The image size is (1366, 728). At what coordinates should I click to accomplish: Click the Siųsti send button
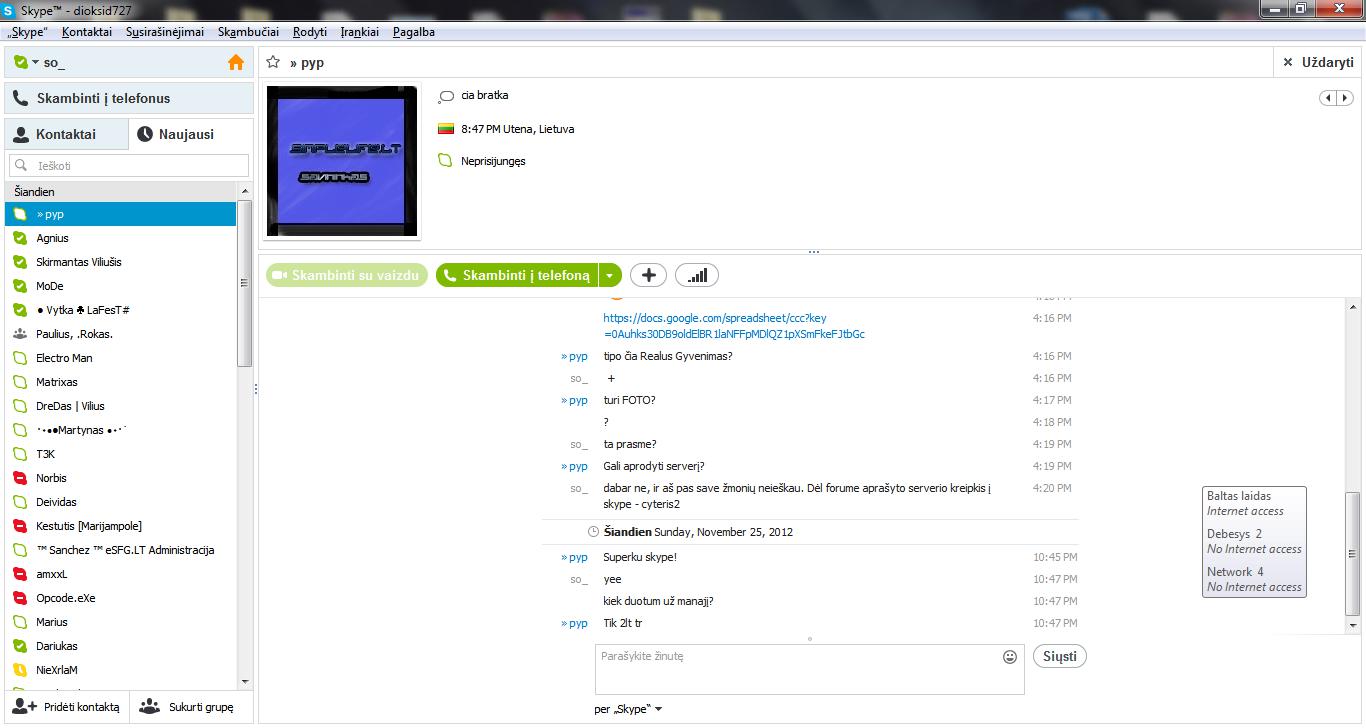(1060, 656)
